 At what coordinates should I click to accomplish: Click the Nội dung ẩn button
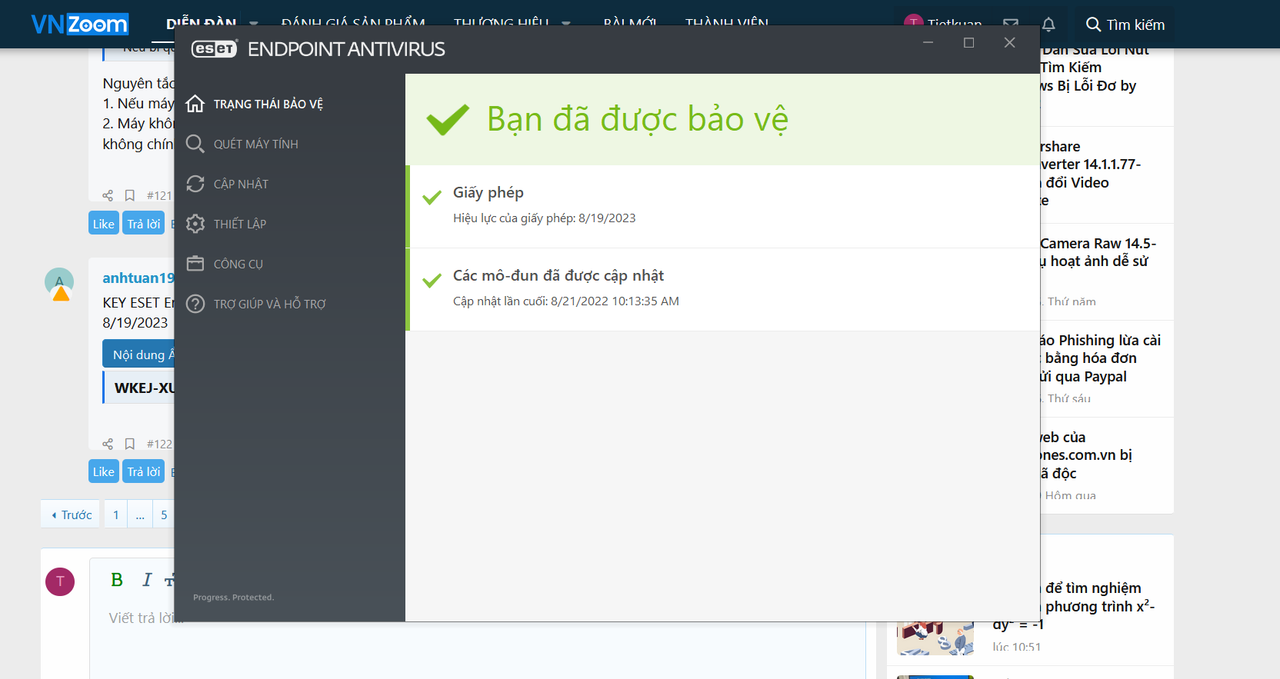pos(139,355)
